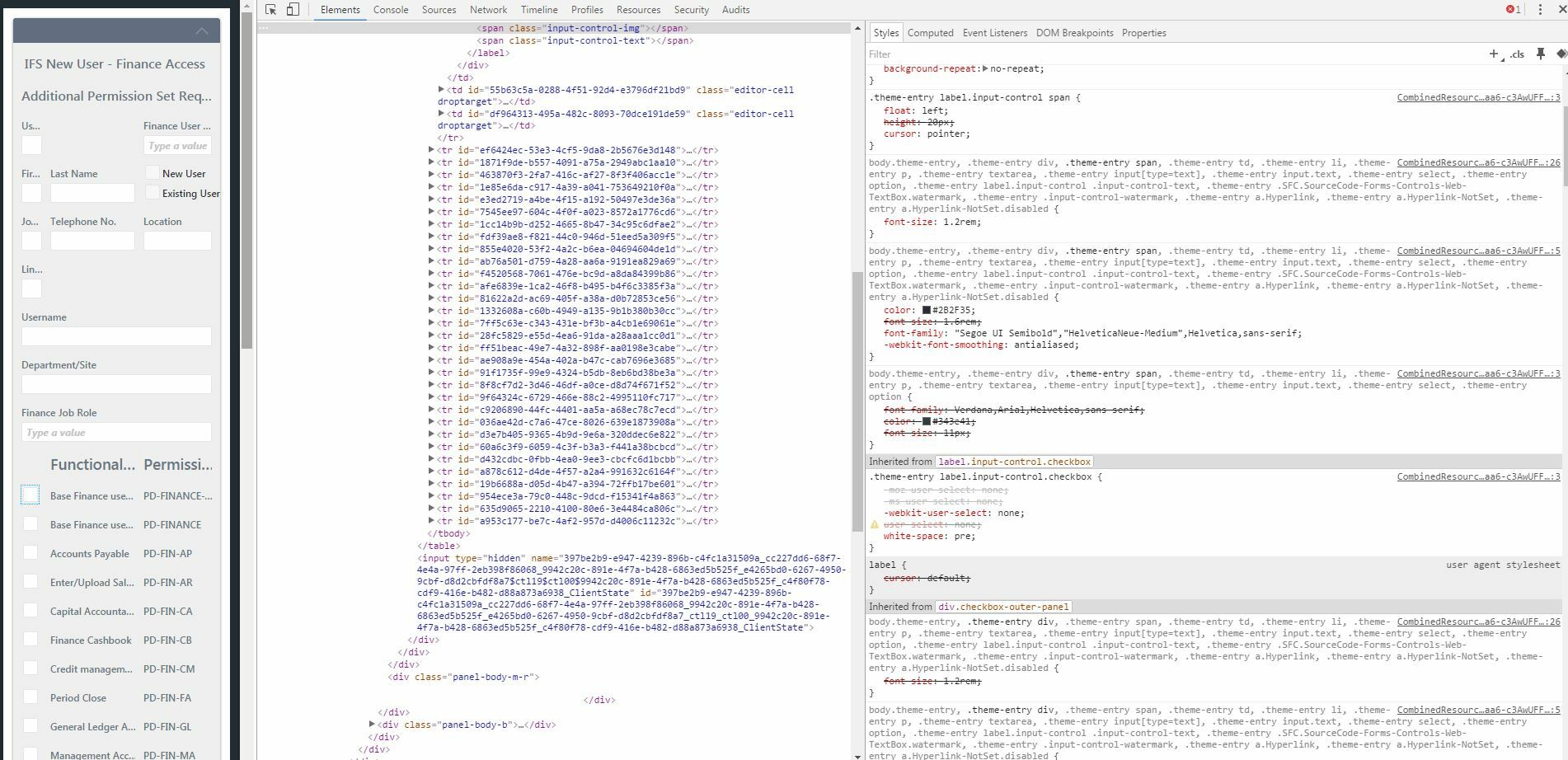Open the Audits tab

(x=735, y=10)
